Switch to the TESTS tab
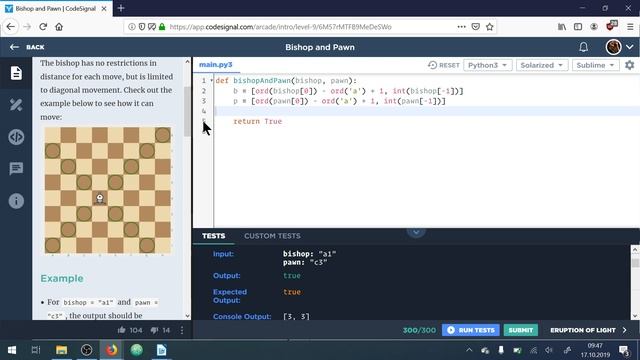The width and height of the screenshot is (640, 360). [213, 236]
